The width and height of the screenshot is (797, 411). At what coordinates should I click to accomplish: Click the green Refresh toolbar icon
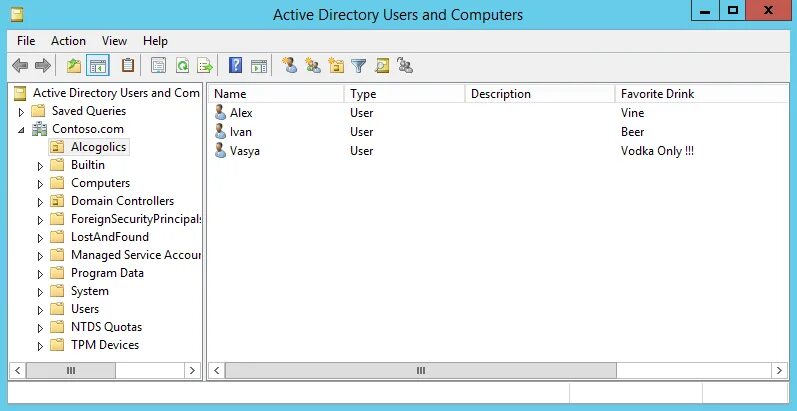tap(182, 66)
